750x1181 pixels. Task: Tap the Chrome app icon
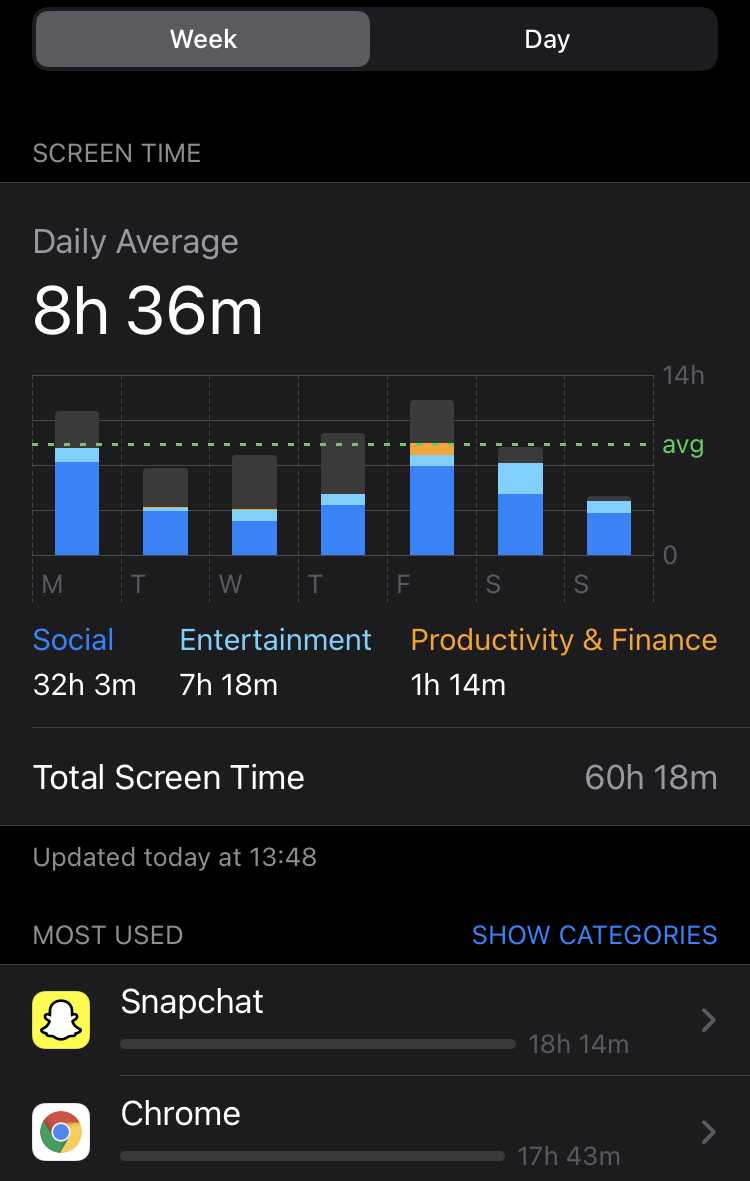(61, 1131)
